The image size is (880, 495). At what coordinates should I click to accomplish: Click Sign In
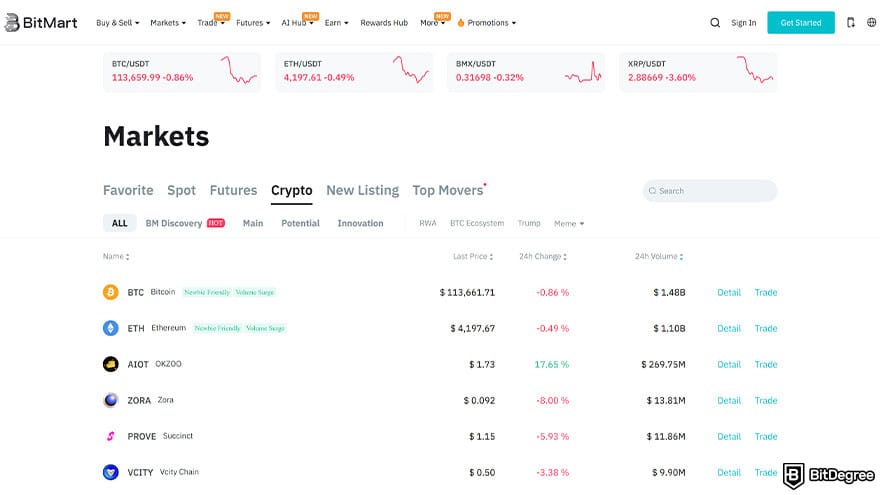(744, 23)
